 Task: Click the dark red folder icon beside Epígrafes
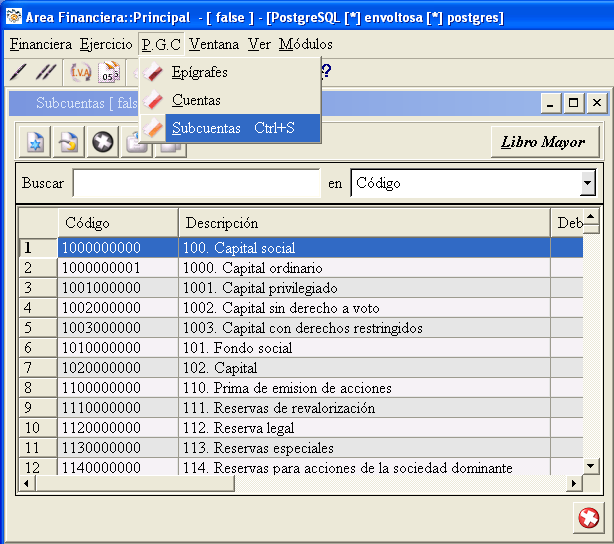pos(152,72)
